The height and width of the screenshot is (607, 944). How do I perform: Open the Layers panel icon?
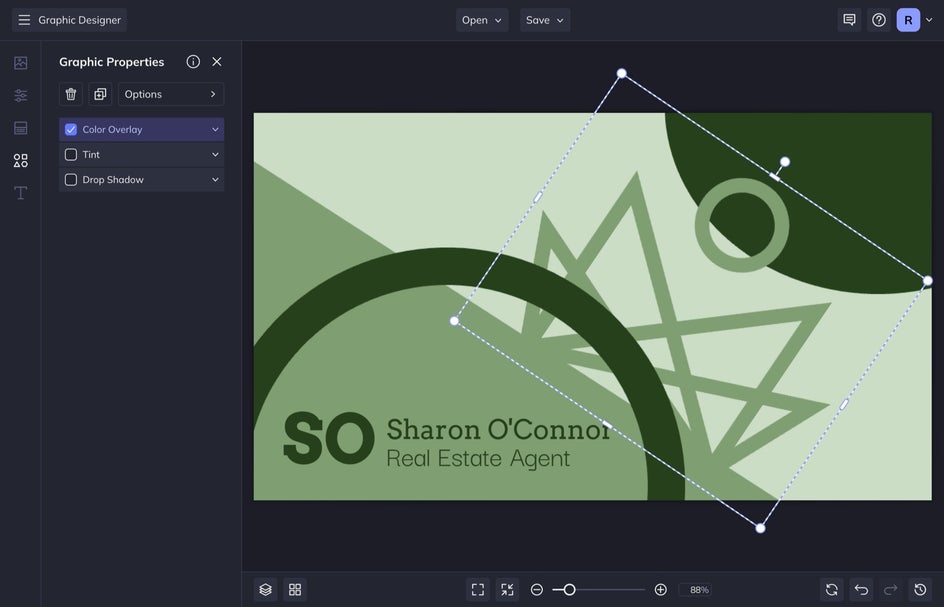265,590
